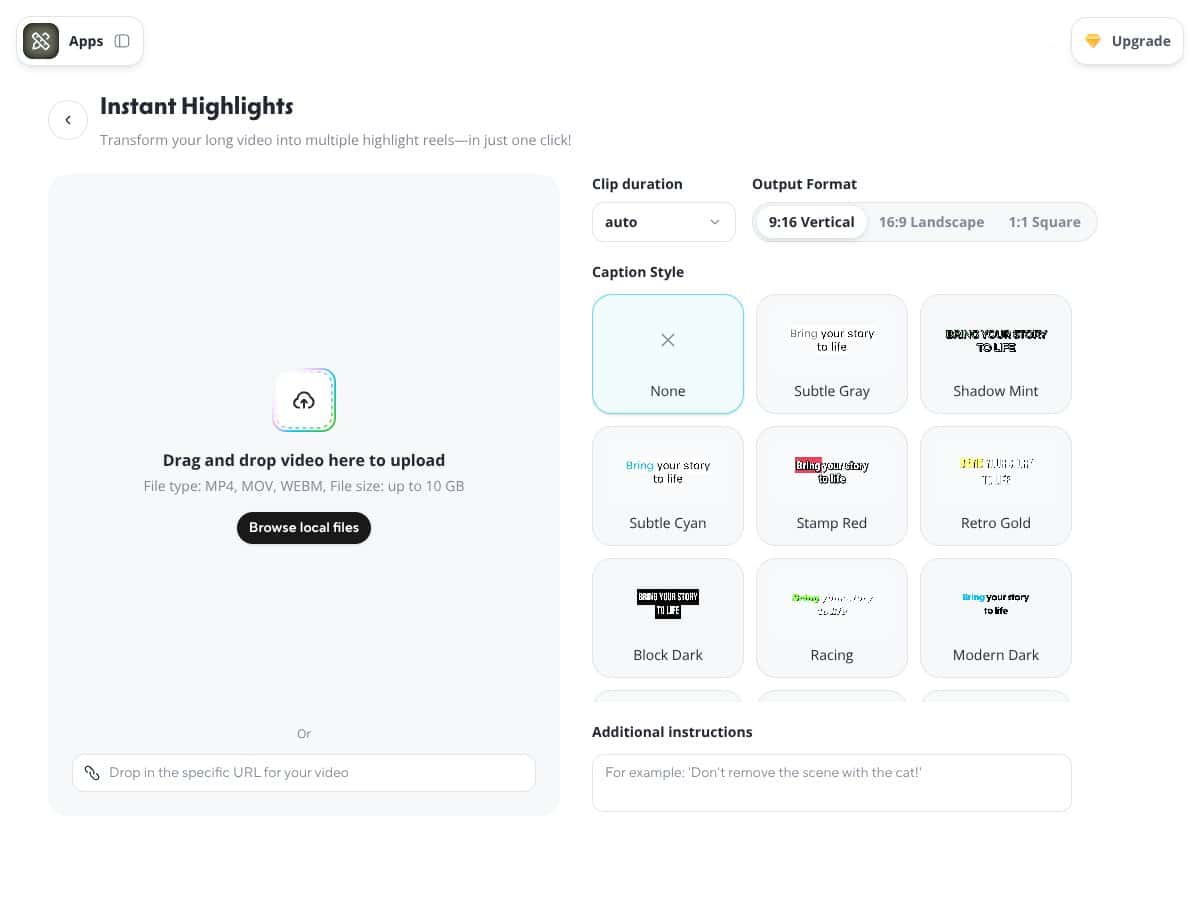Choose the Racing caption style
Image resolution: width=1200 pixels, height=900 pixels.
(832, 618)
